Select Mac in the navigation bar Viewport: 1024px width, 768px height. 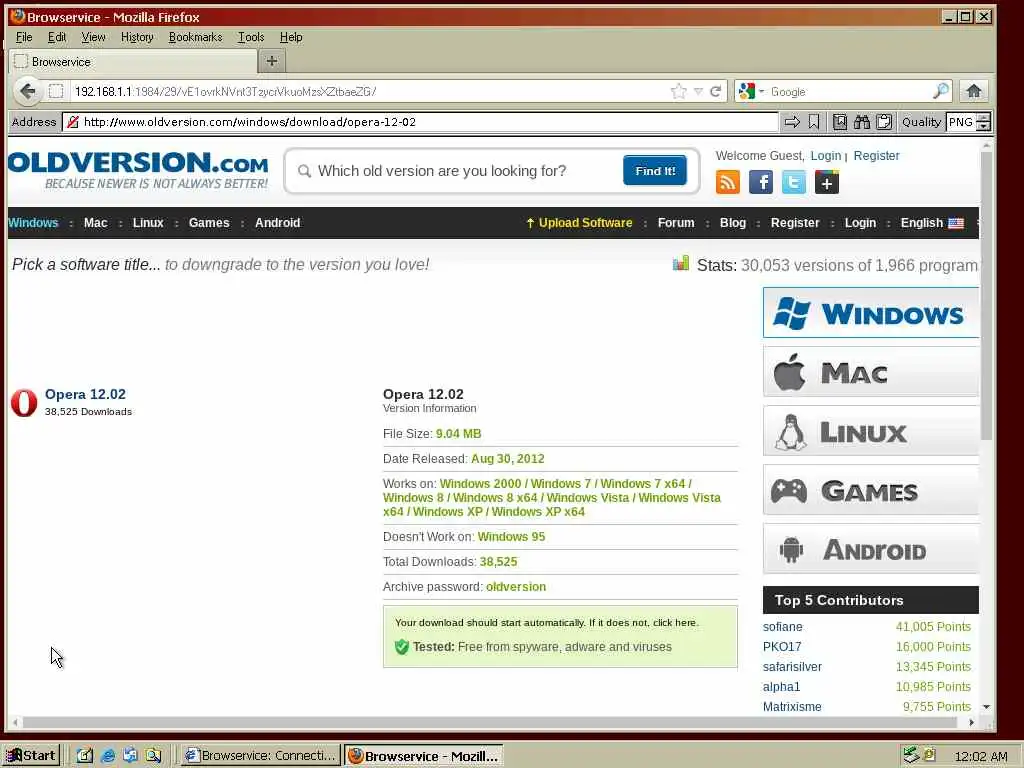(x=95, y=223)
